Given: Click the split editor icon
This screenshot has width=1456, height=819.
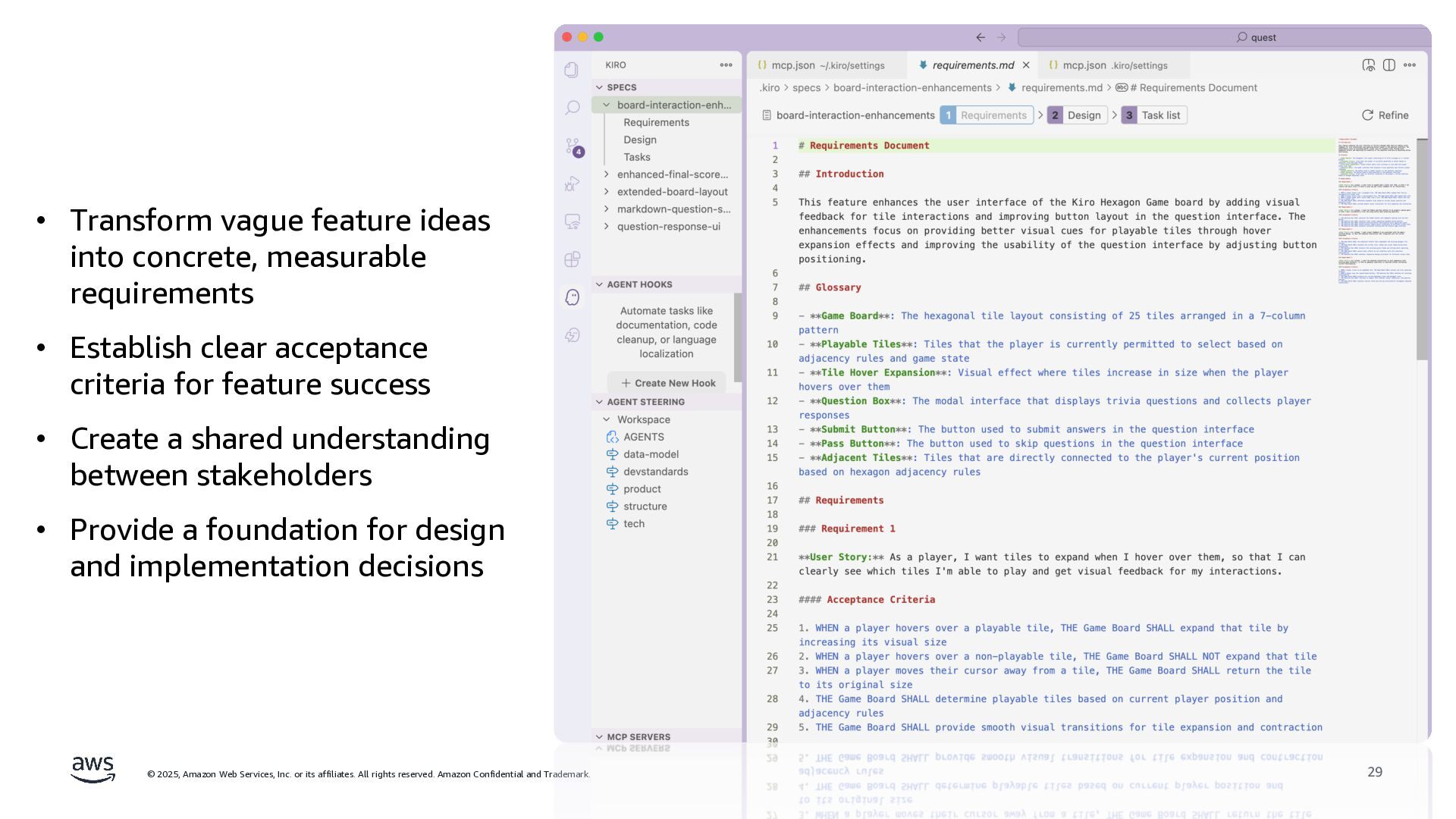Looking at the screenshot, I should tap(1389, 65).
